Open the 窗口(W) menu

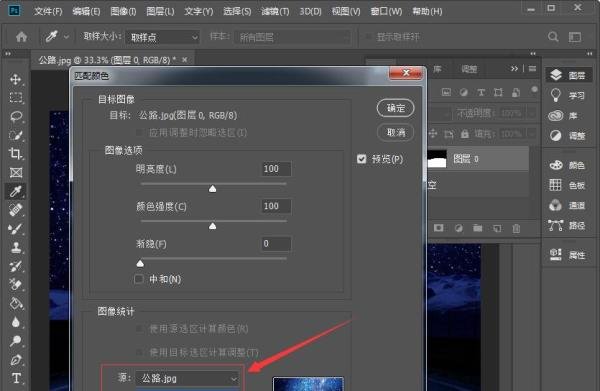(x=386, y=11)
